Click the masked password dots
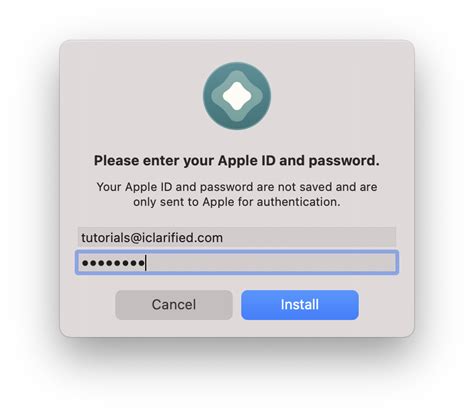The height and width of the screenshot is (416, 474). [x=113, y=263]
